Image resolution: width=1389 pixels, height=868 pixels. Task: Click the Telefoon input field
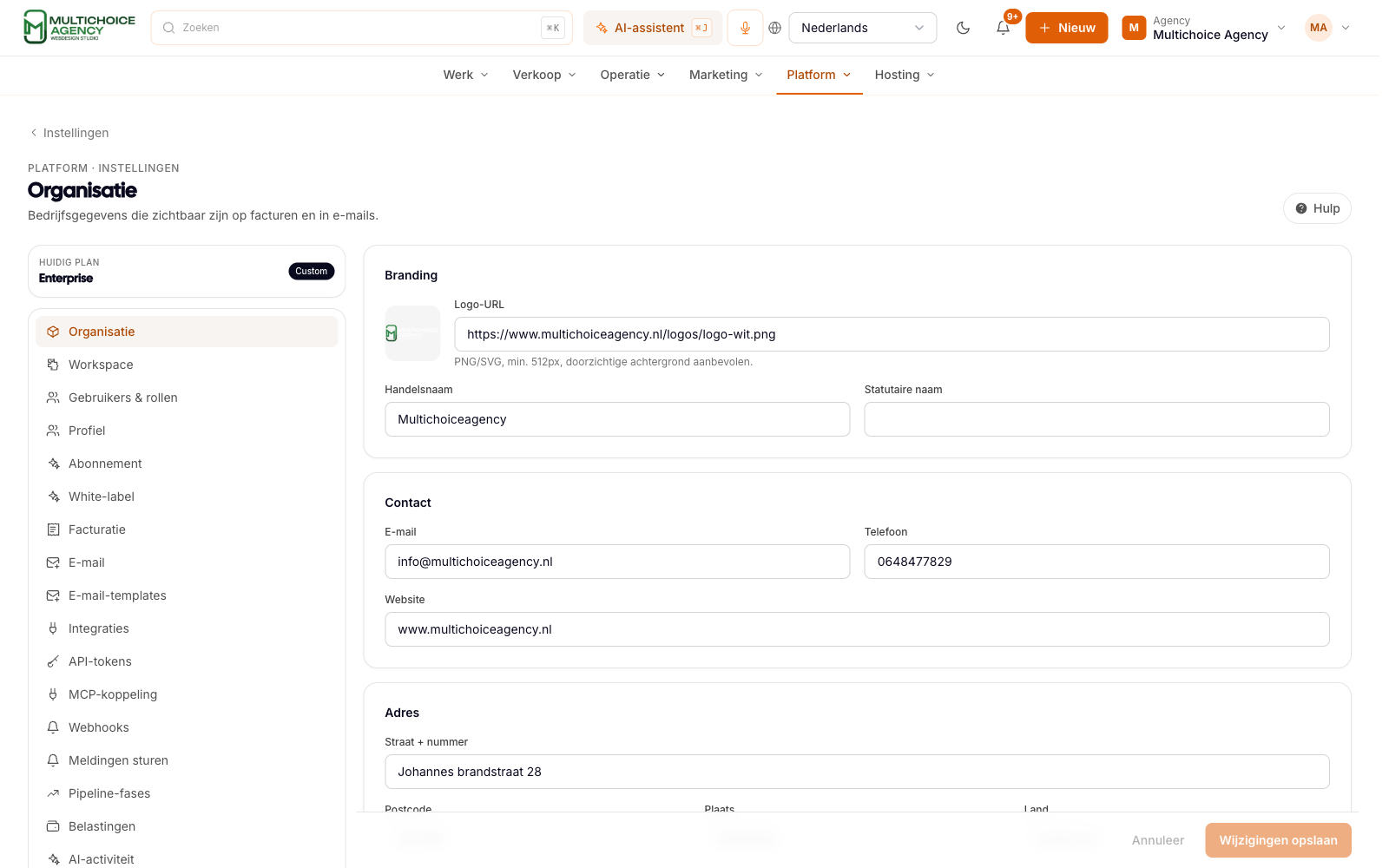click(1096, 562)
